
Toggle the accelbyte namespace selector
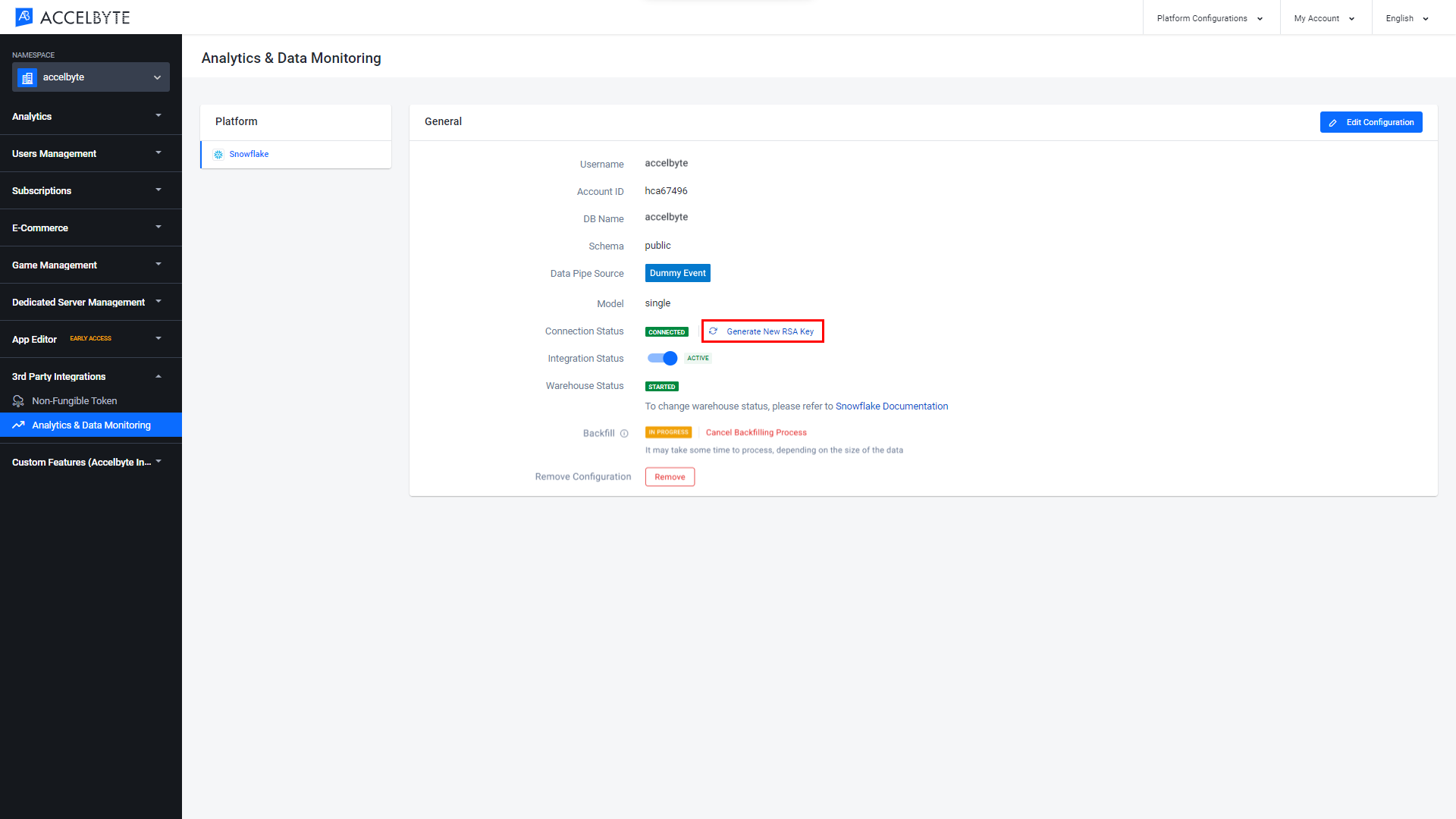pos(91,77)
